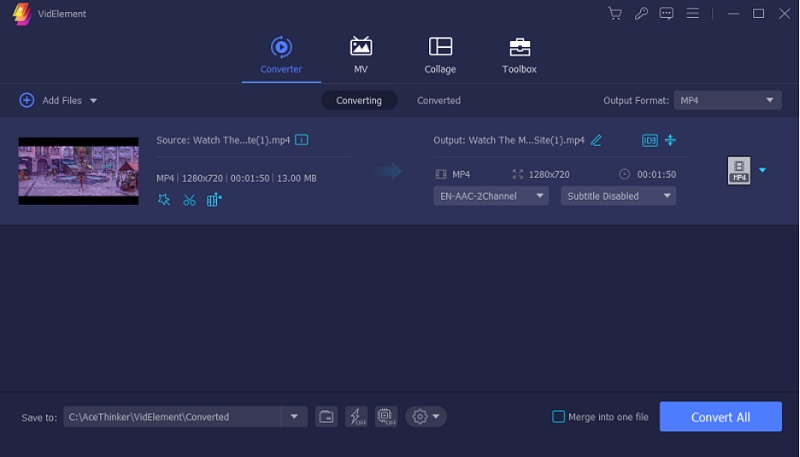
Task: Maximize the VidElement window
Action: tap(759, 14)
